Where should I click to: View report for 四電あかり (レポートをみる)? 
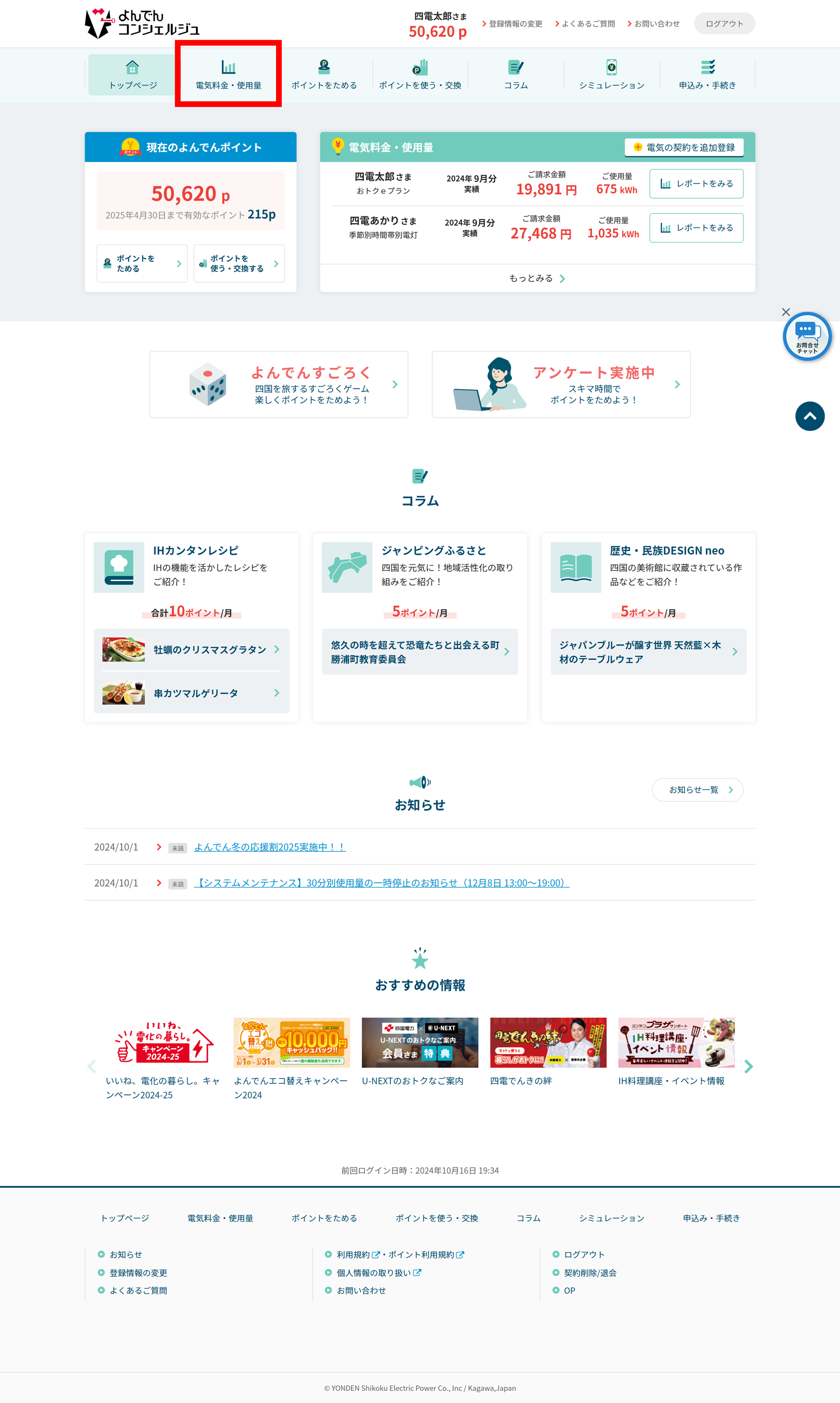point(696,227)
